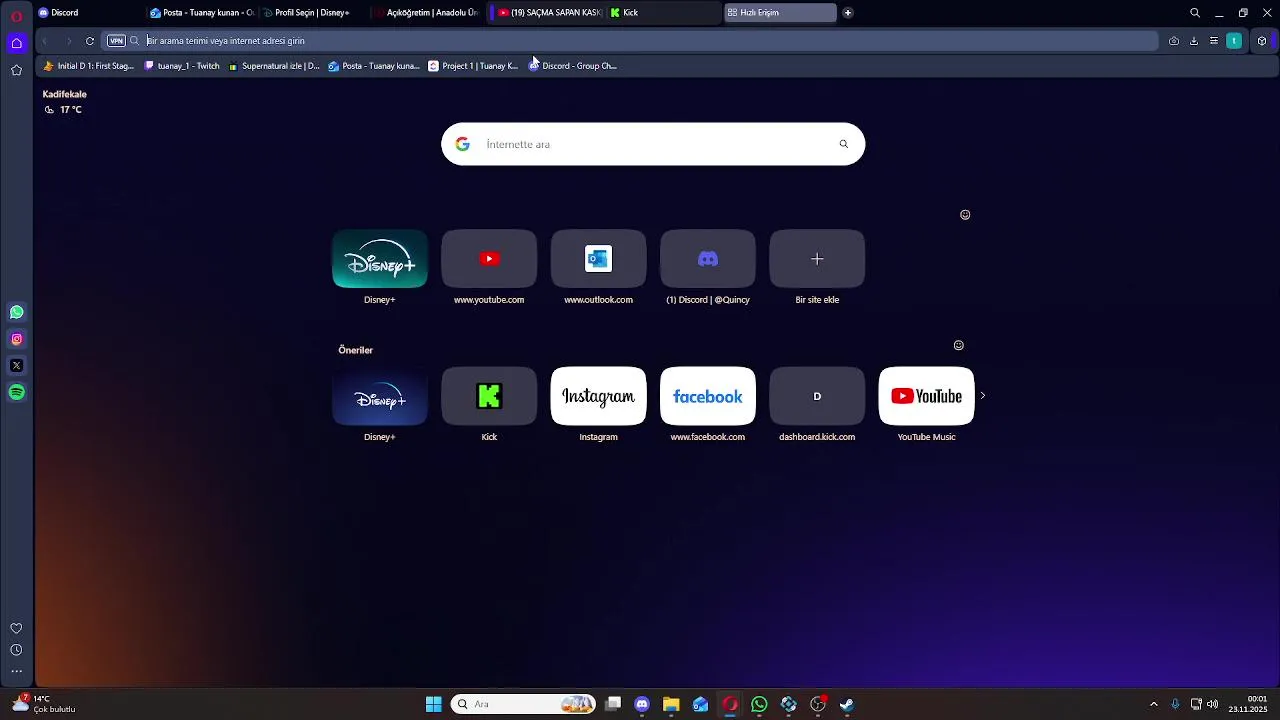Open Supernatural izle bookmark

click(x=274, y=66)
